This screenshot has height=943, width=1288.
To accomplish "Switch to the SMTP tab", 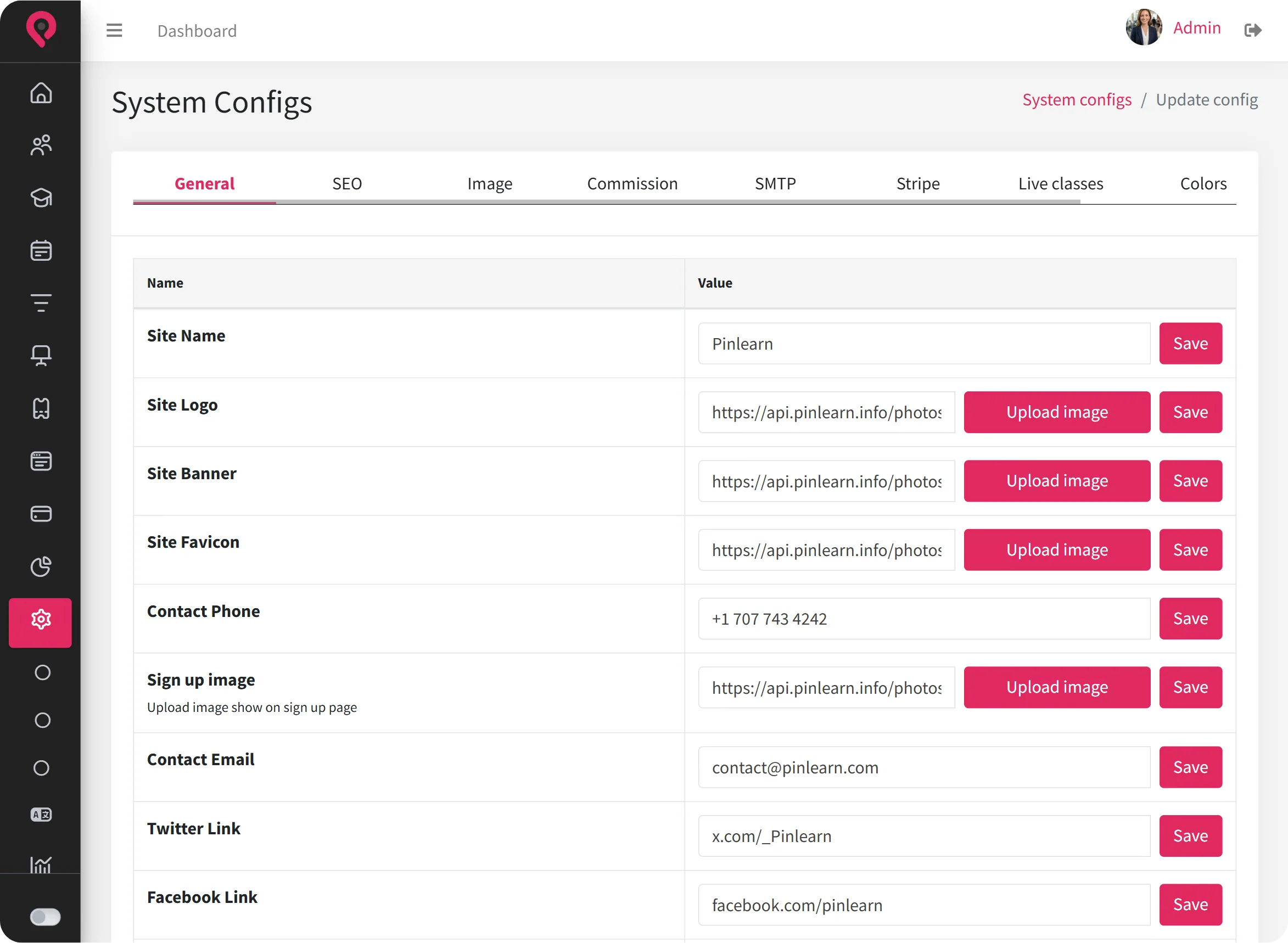I will [x=775, y=184].
